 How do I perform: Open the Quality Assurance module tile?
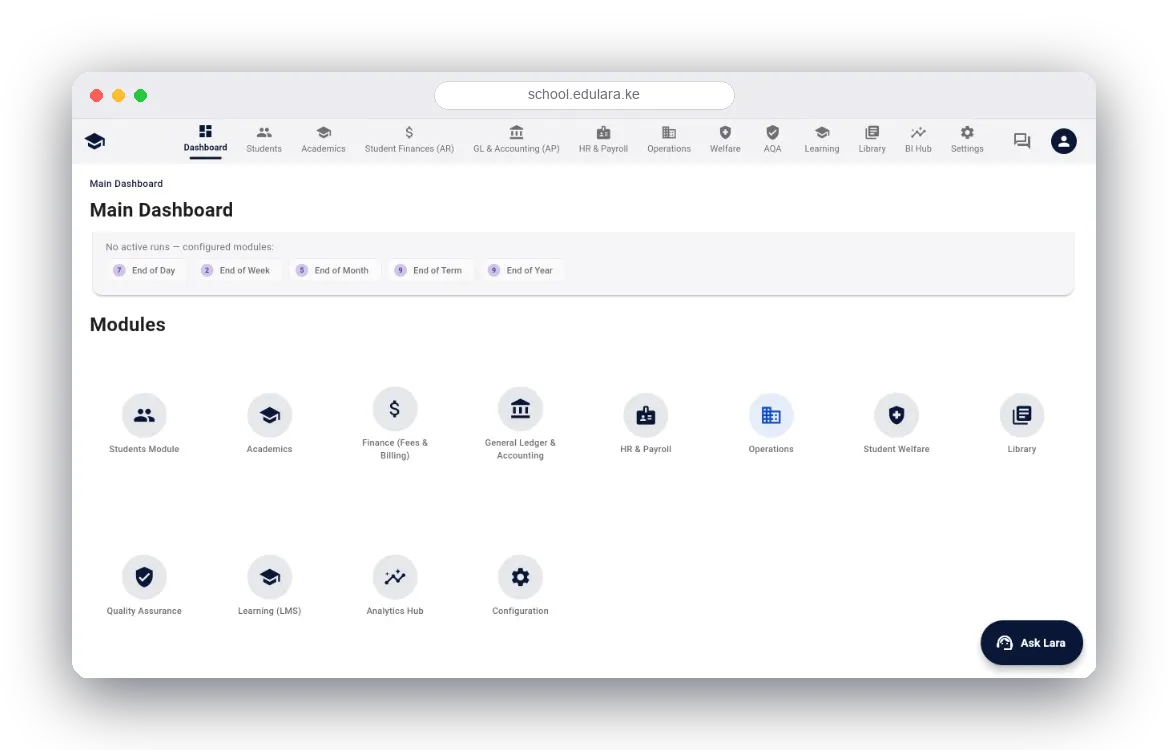click(144, 585)
